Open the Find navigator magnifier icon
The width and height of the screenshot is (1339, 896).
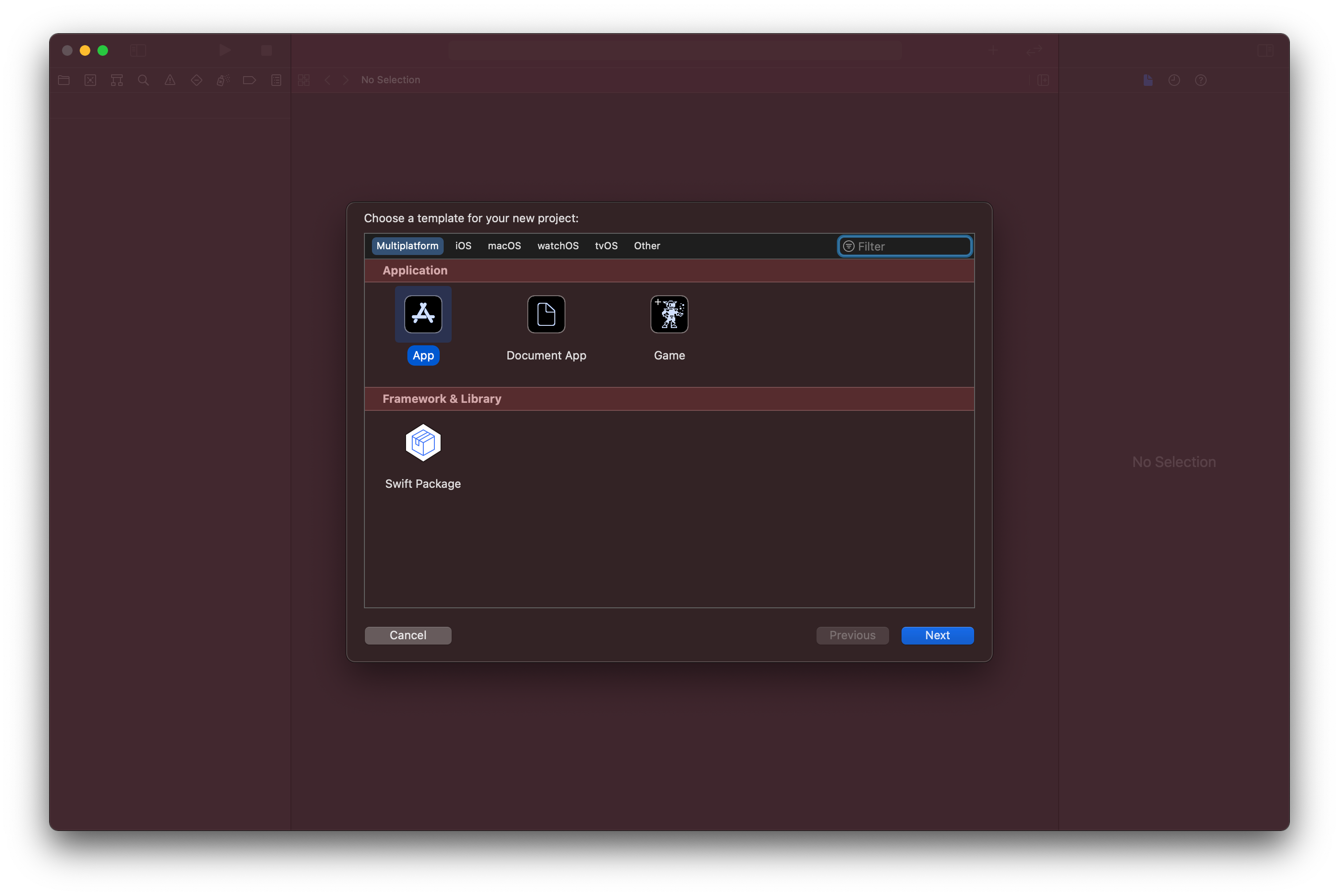[x=143, y=80]
